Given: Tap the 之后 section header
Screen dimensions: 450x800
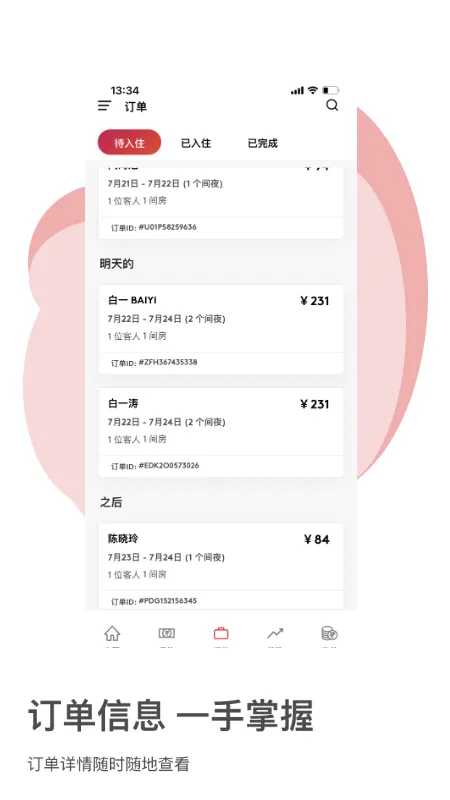Looking at the screenshot, I should coord(111,502).
